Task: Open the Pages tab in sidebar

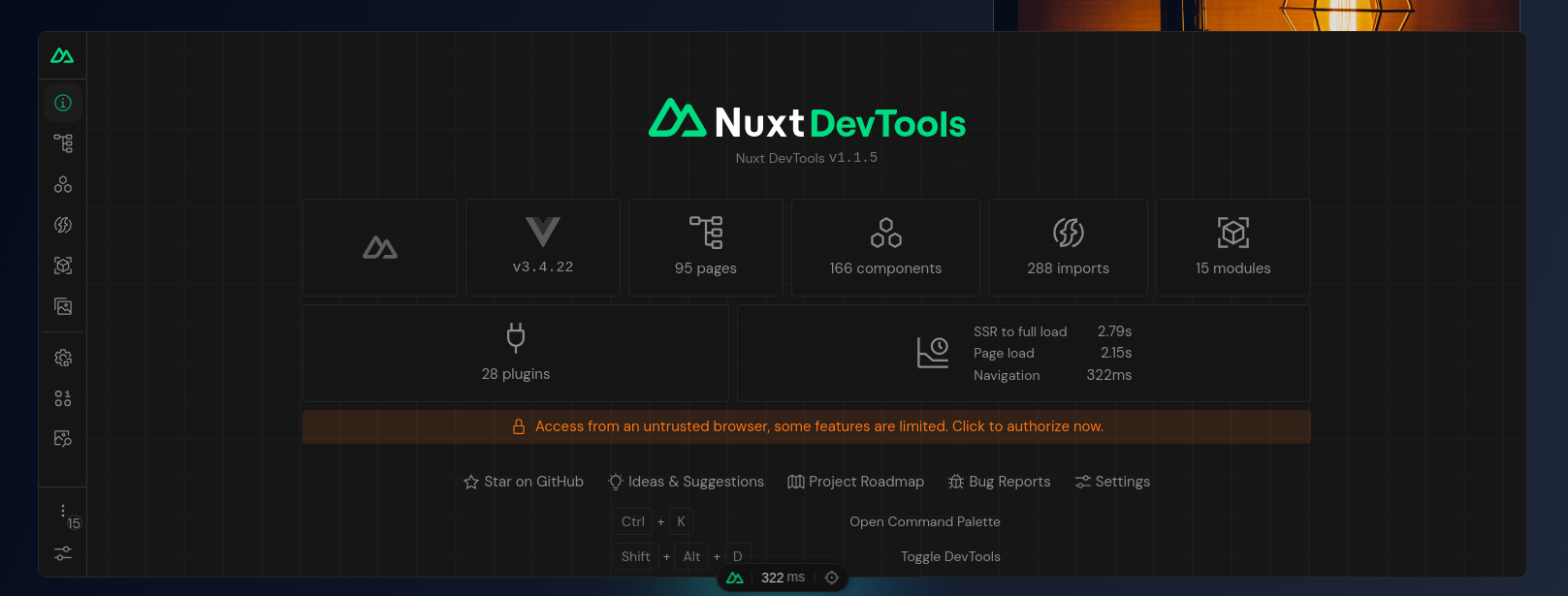Action: (63, 143)
